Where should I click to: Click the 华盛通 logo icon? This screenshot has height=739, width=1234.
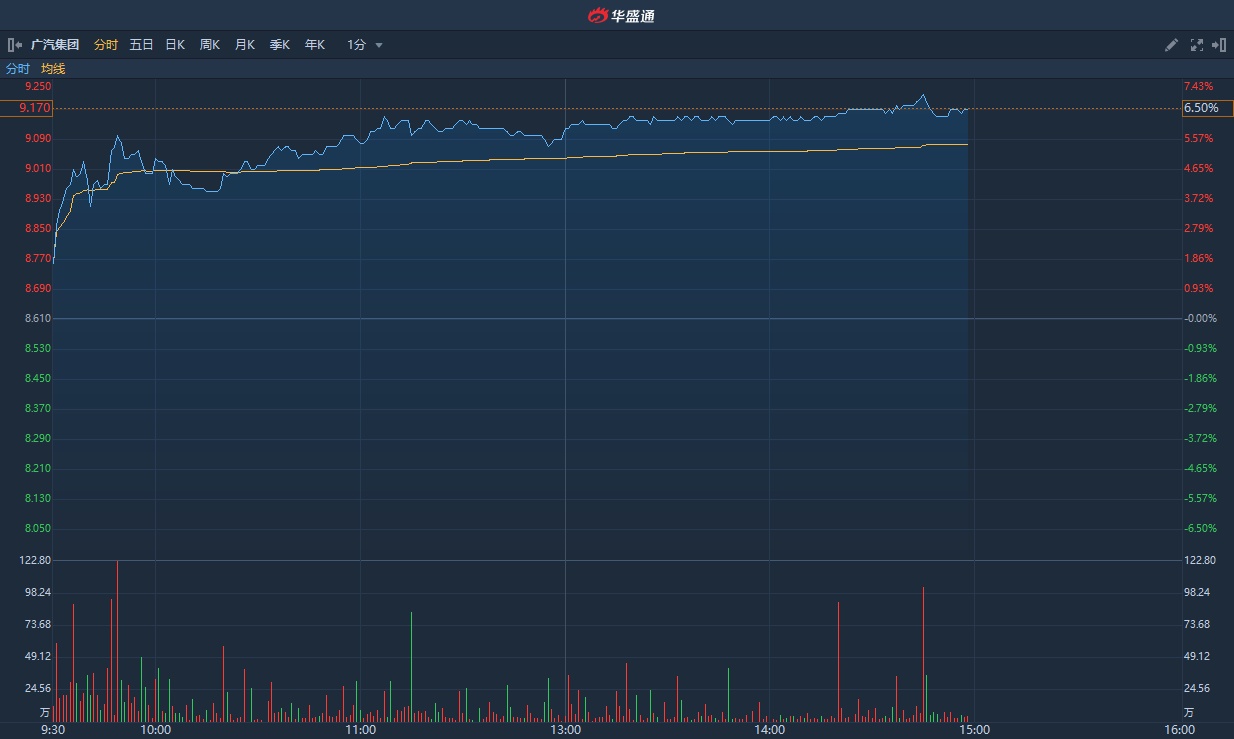coord(598,15)
